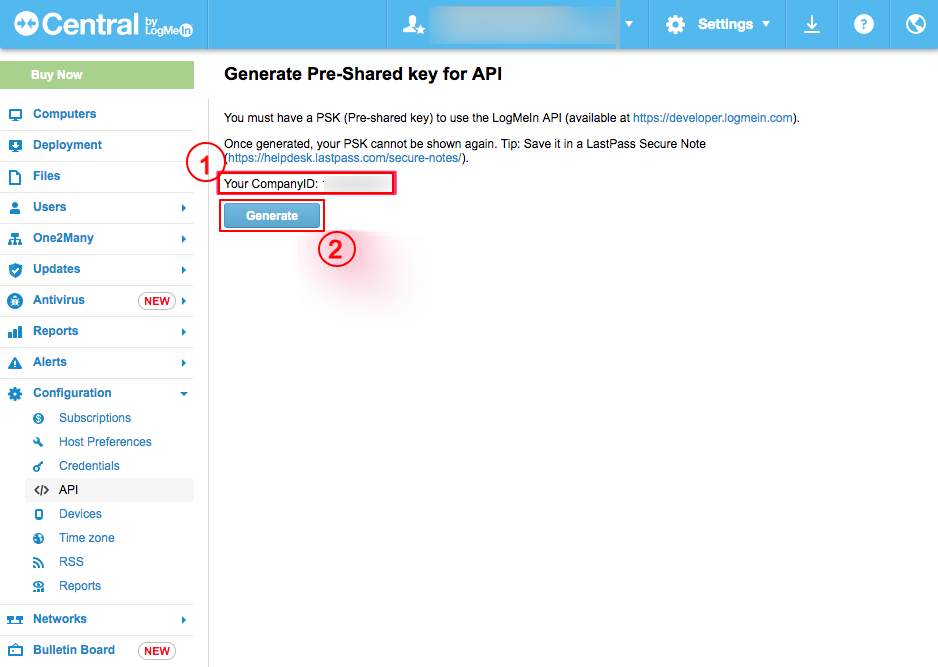Select Host Preferences menu item

105,441
